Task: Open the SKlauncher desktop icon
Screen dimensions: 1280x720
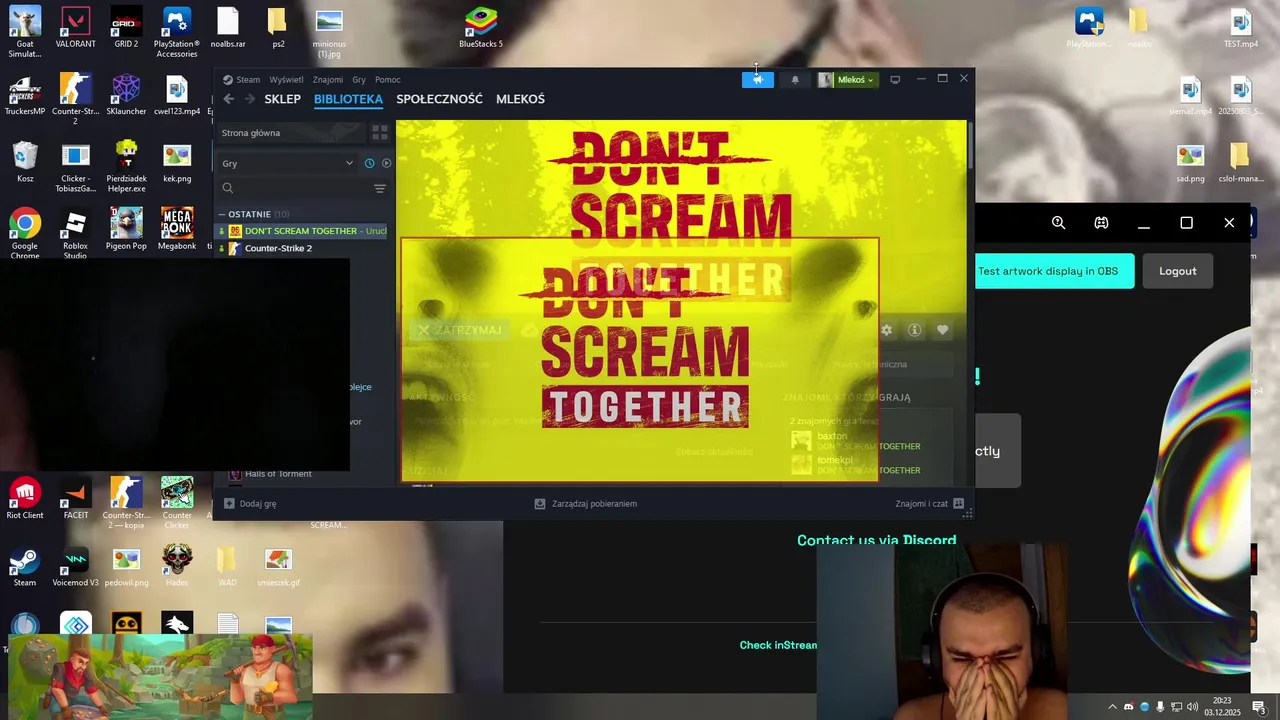Action: click(x=126, y=95)
